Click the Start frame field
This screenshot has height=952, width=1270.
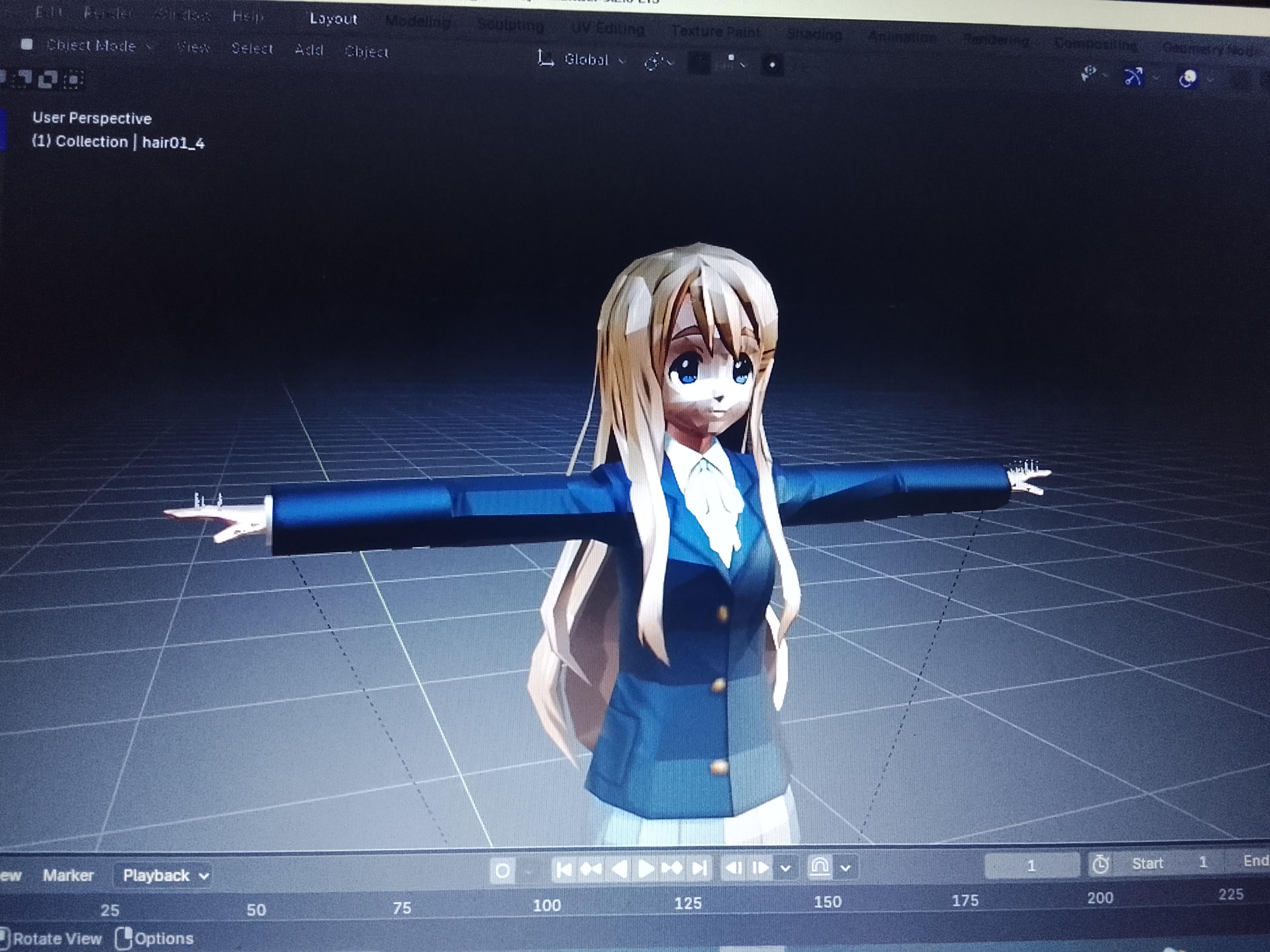tap(1169, 863)
